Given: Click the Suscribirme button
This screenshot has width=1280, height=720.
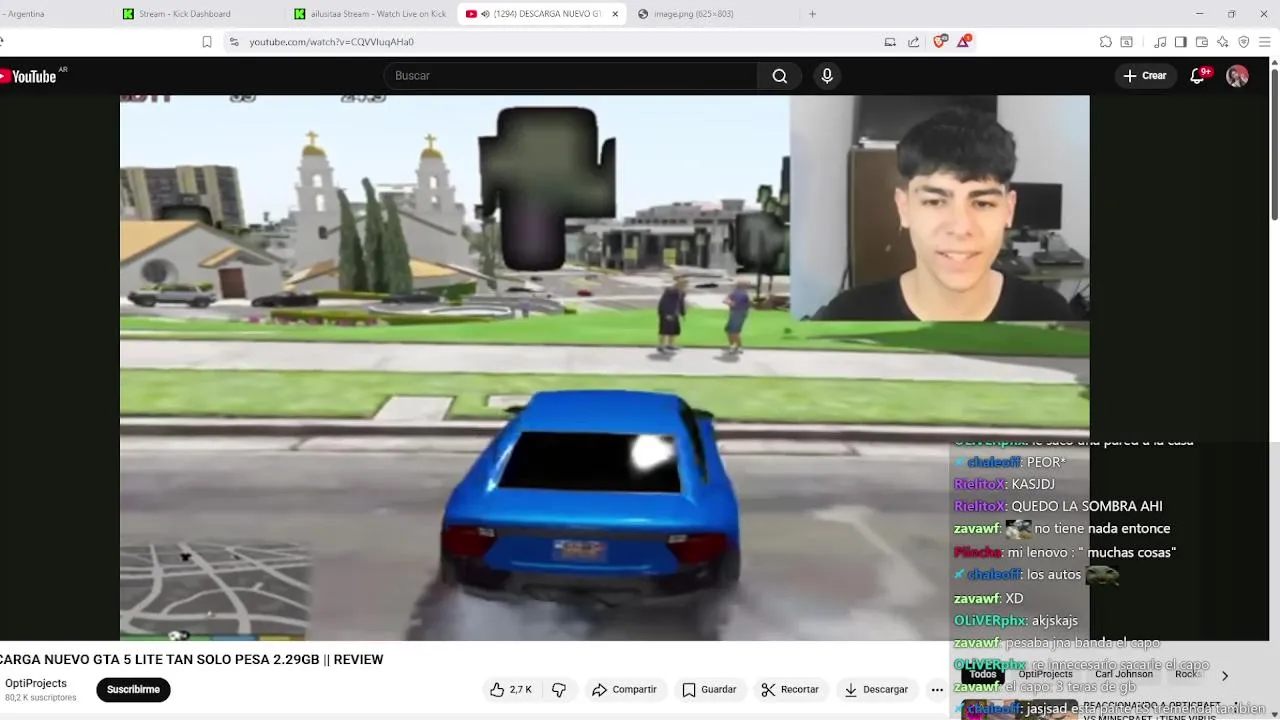Looking at the screenshot, I should (133, 689).
